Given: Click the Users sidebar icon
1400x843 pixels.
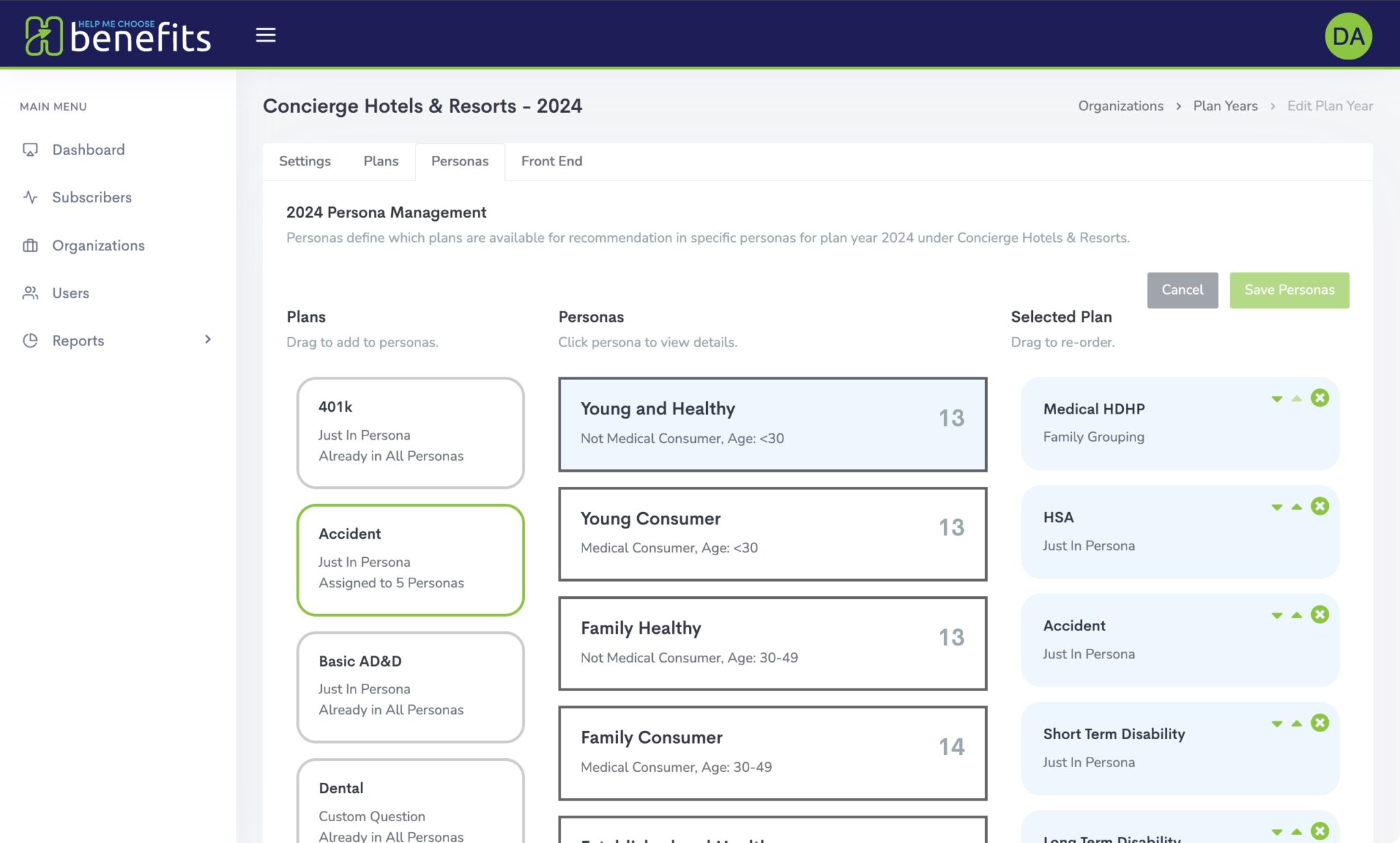Looking at the screenshot, I should [x=30, y=293].
